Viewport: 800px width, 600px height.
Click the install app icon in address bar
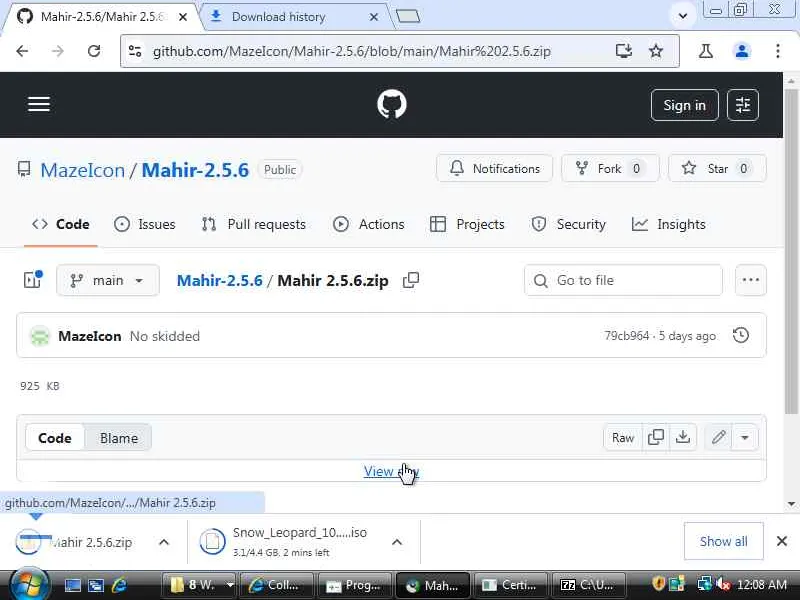(623, 51)
